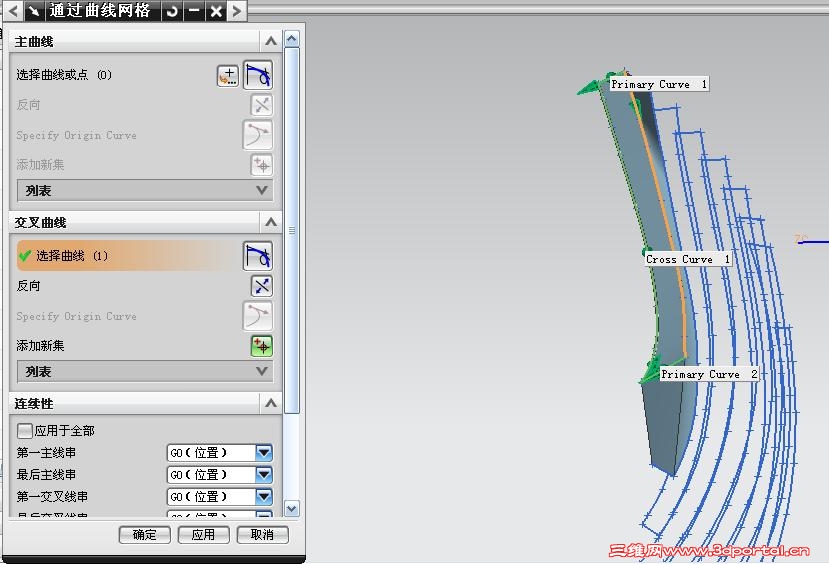
Task: Click Specify Origin Curve icon in 主曲线
Action: (258, 135)
